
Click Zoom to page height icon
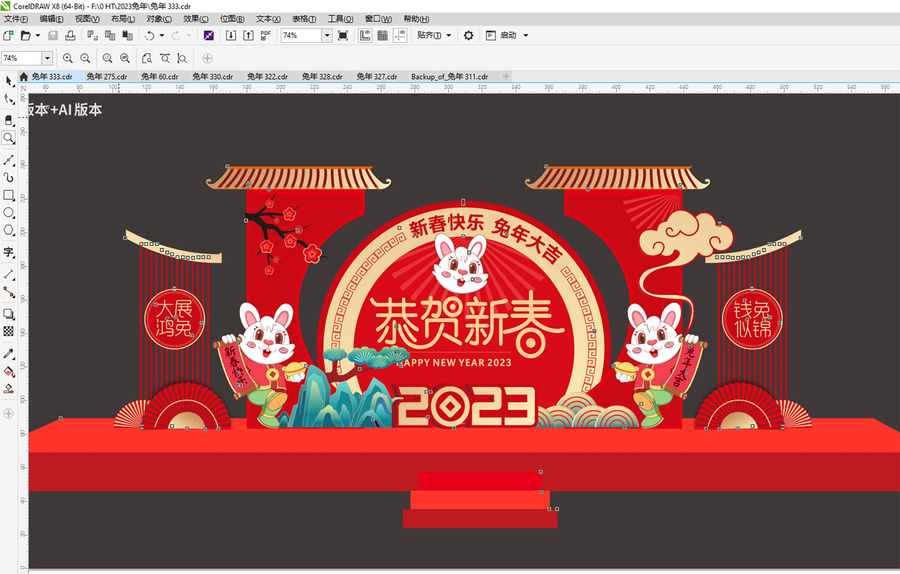click(x=182, y=58)
